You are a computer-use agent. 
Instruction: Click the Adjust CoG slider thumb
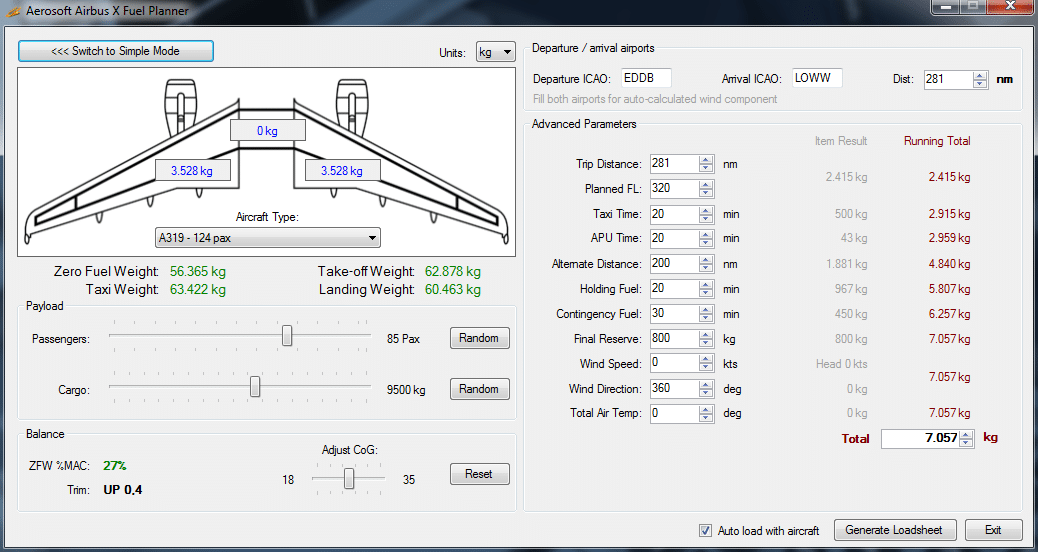click(x=349, y=480)
